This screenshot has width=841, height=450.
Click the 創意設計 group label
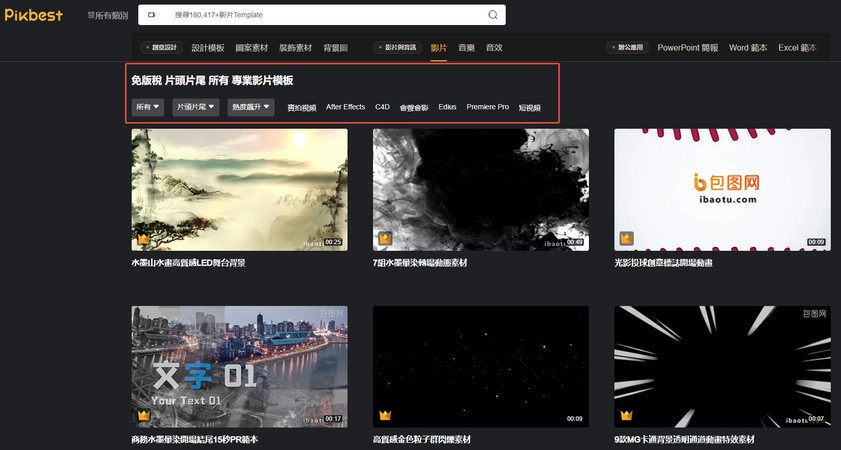[x=162, y=48]
